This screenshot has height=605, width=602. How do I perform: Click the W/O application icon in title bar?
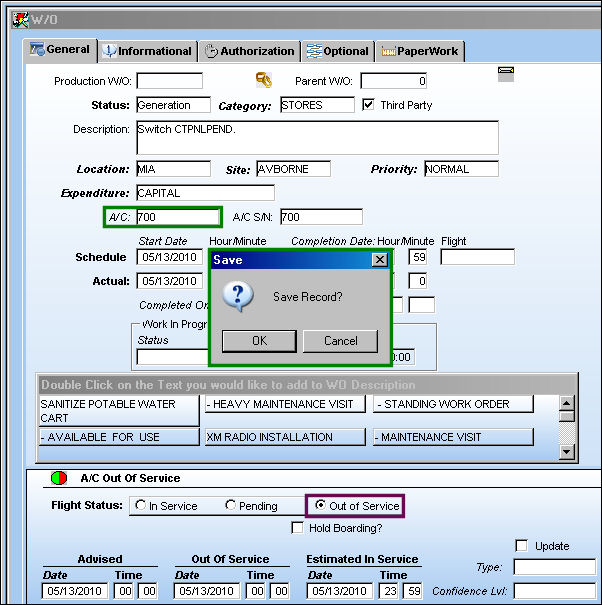pos(20,20)
